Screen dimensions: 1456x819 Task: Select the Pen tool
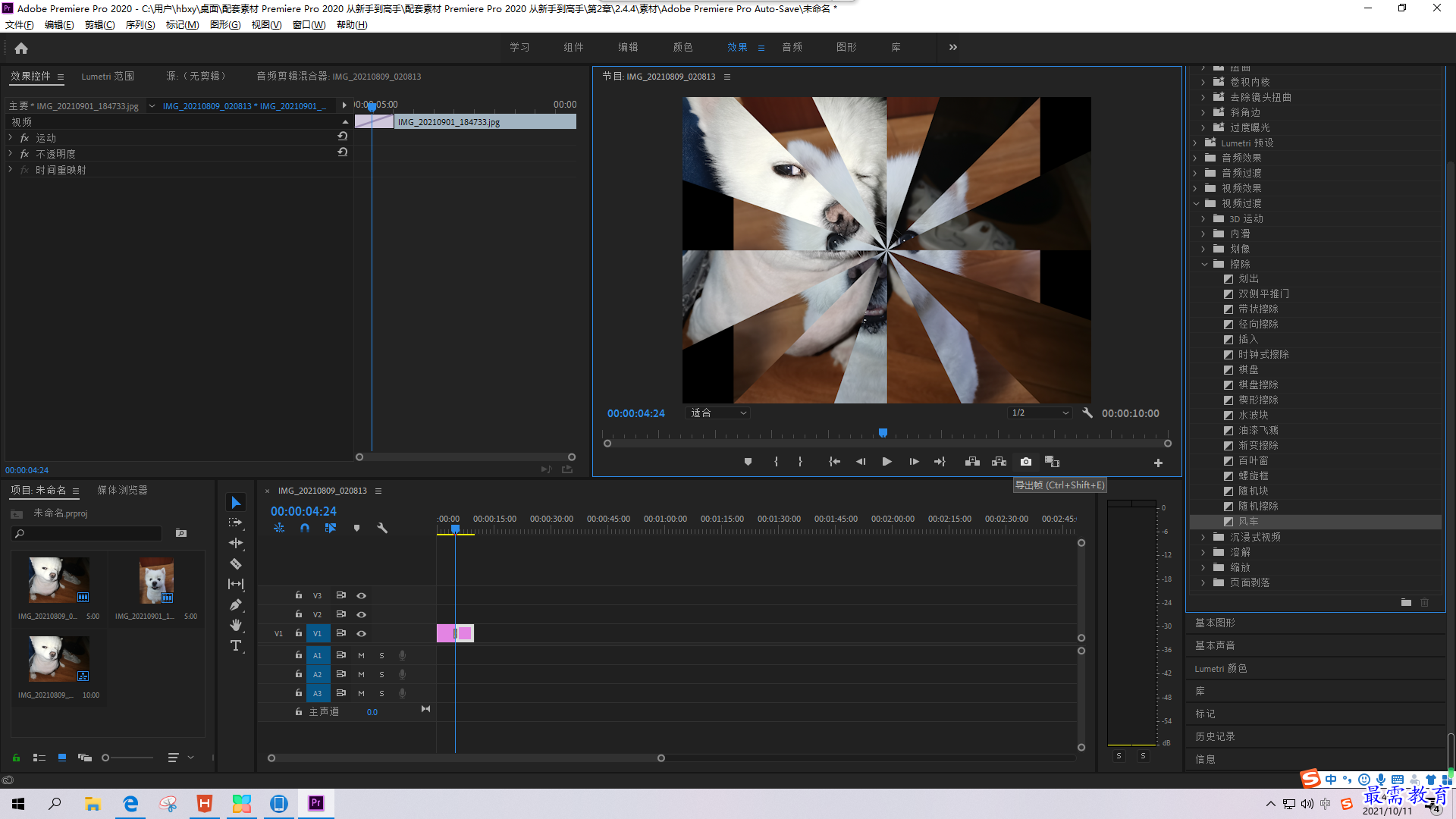click(236, 604)
